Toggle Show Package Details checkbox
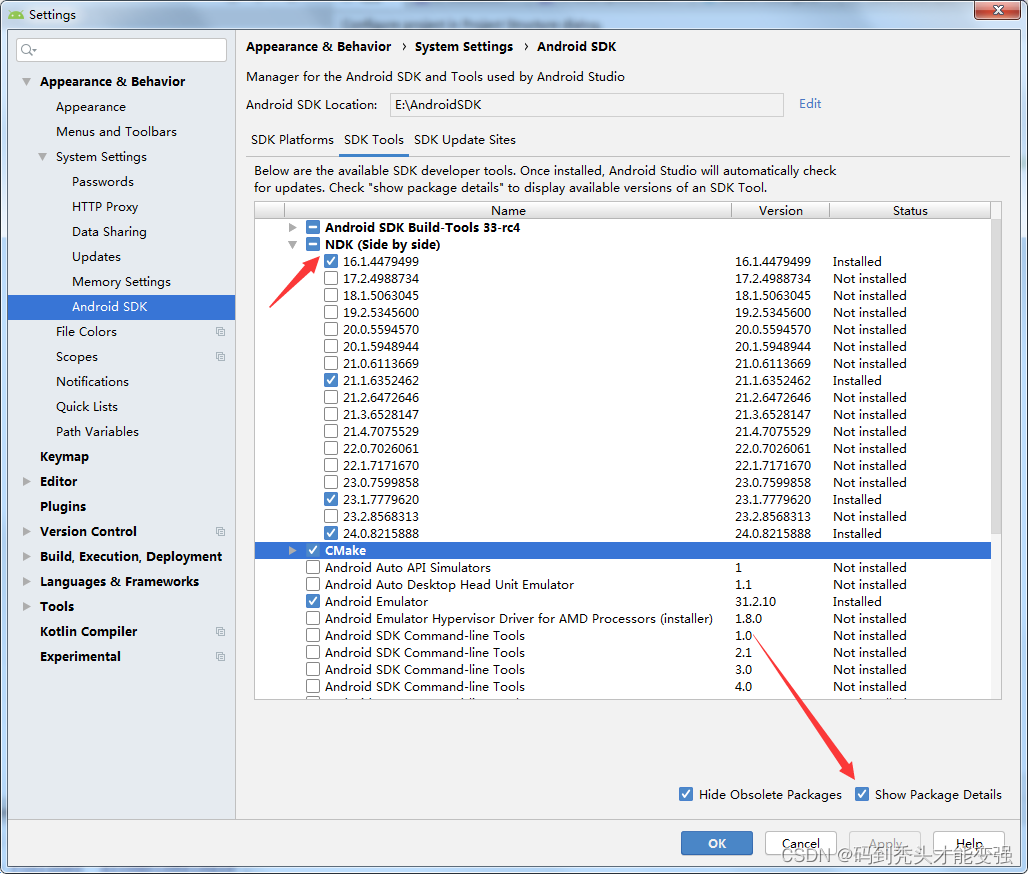 (x=862, y=794)
